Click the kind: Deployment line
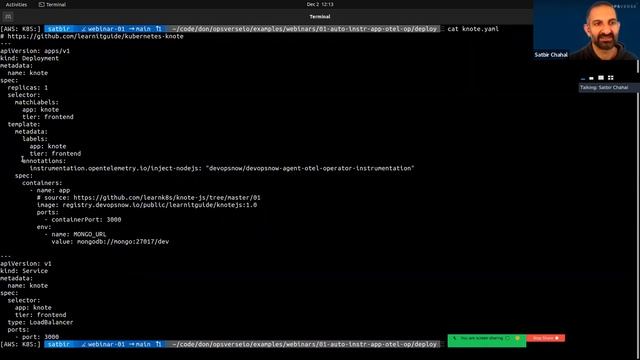The height and width of the screenshot is (360, 640). (x=29, y=58)
